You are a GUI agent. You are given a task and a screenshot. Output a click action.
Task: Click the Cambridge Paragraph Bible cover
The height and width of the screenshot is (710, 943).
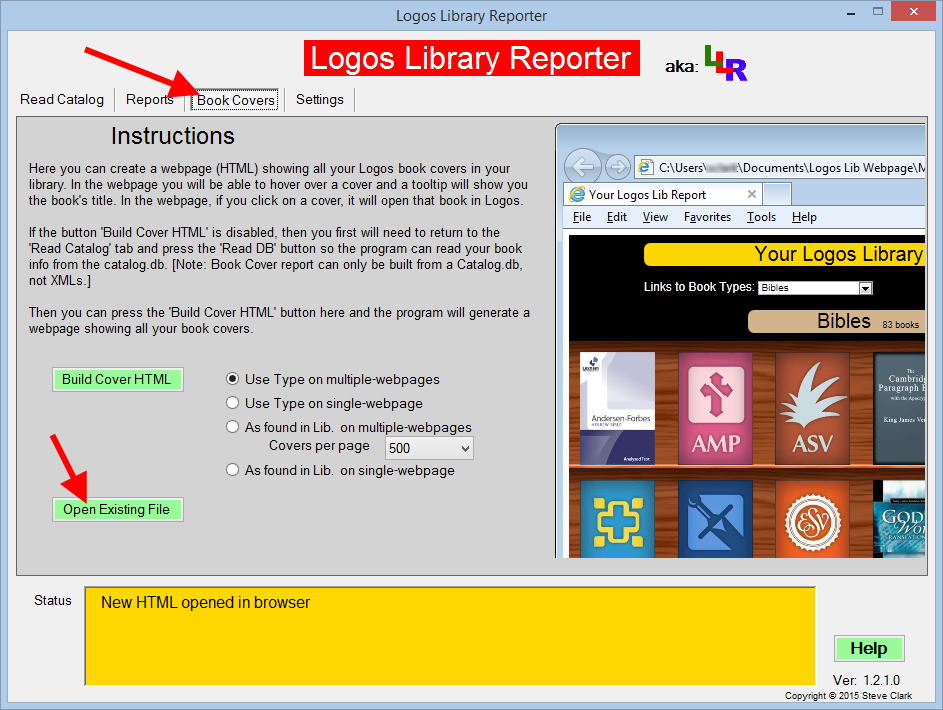click(899, 408)
